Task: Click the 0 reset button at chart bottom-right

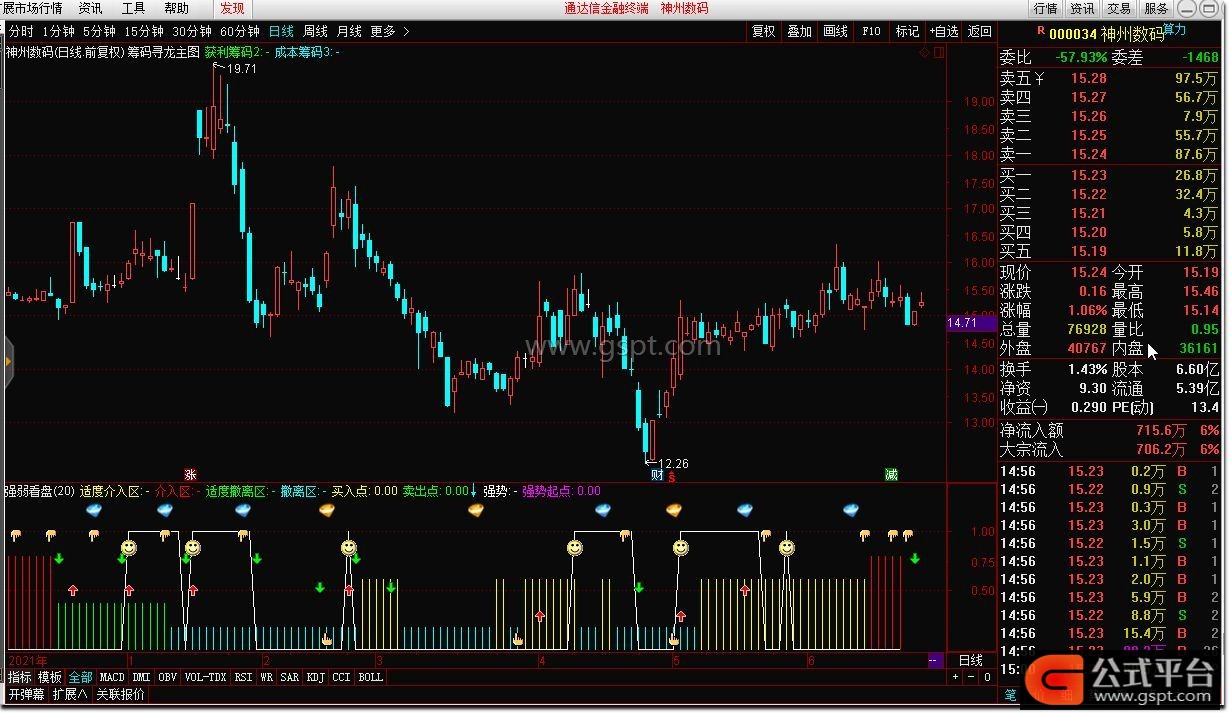Action: click(986, 677)
